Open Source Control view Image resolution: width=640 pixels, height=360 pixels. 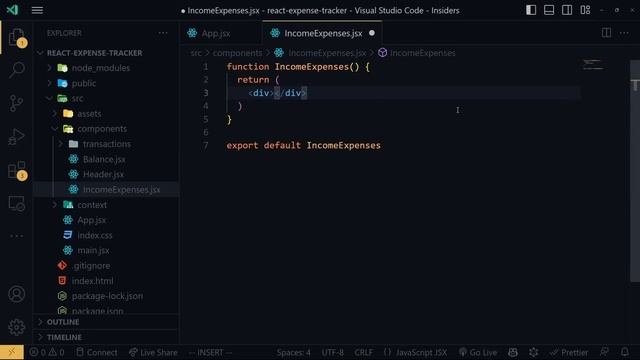pos(16,103)
